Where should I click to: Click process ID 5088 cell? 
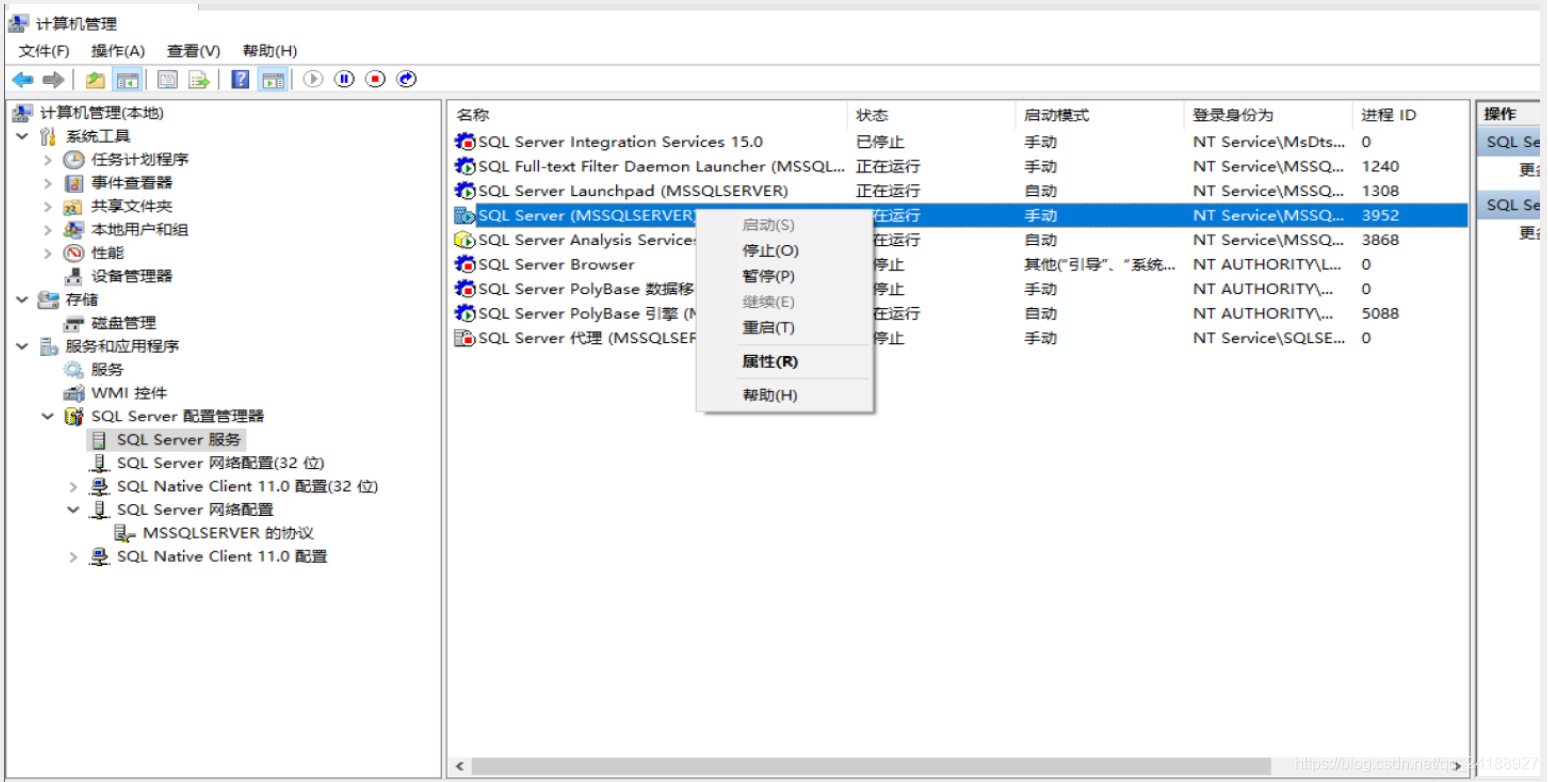pyautogui.click(x=1380, y=313)
